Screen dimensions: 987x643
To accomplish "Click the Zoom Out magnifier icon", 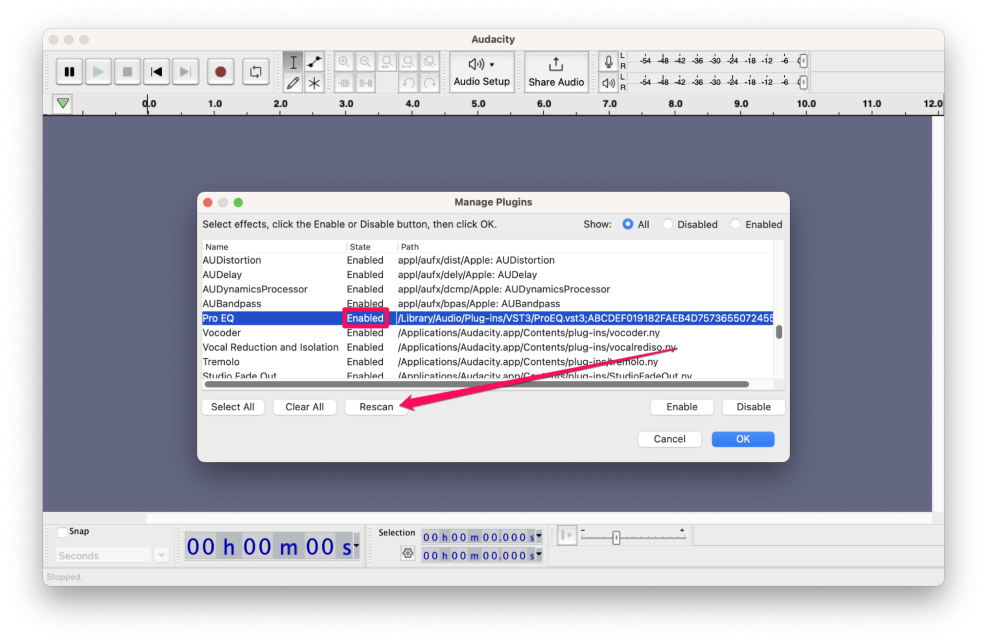I will coord(364,60).
